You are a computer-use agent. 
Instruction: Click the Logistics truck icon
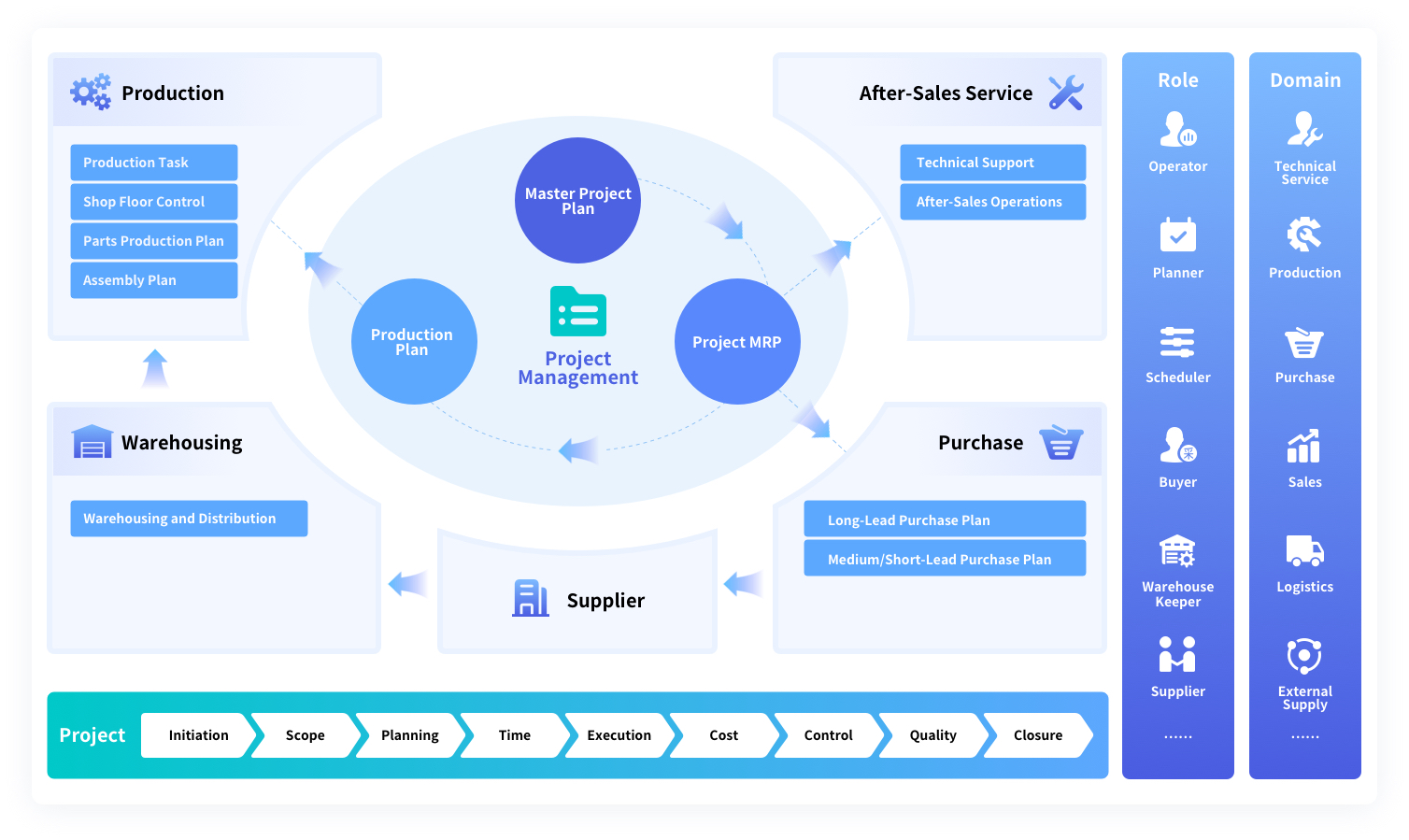tap(1304, 551)
